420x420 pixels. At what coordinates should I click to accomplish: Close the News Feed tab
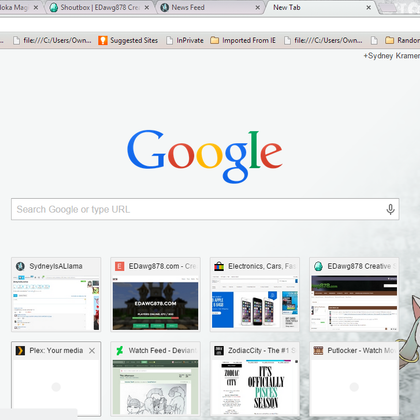click(258, 7)
